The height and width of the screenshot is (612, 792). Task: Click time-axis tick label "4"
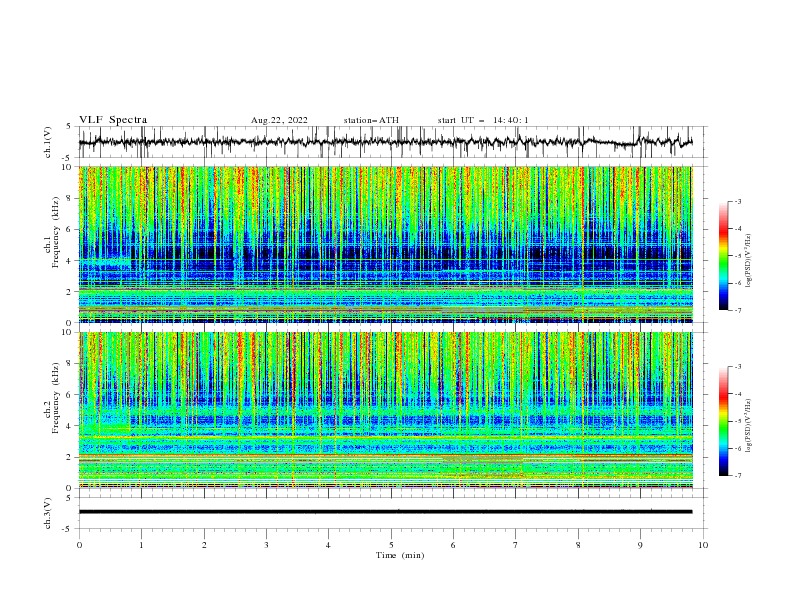click(328, 545)
